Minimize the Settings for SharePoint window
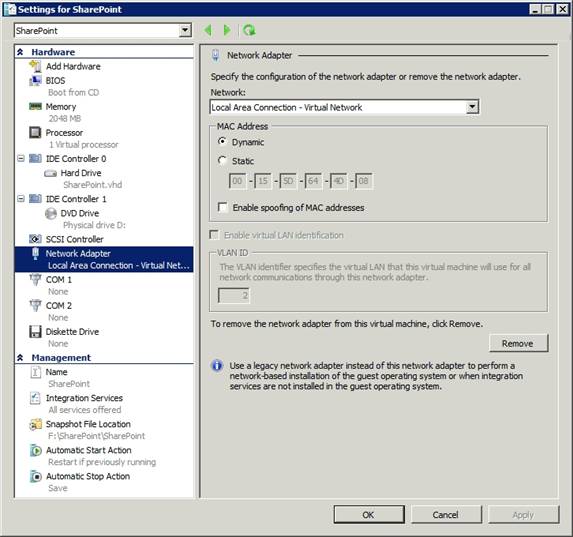Image resolution: width=573 pixels, height=537 pixels. 535,9
